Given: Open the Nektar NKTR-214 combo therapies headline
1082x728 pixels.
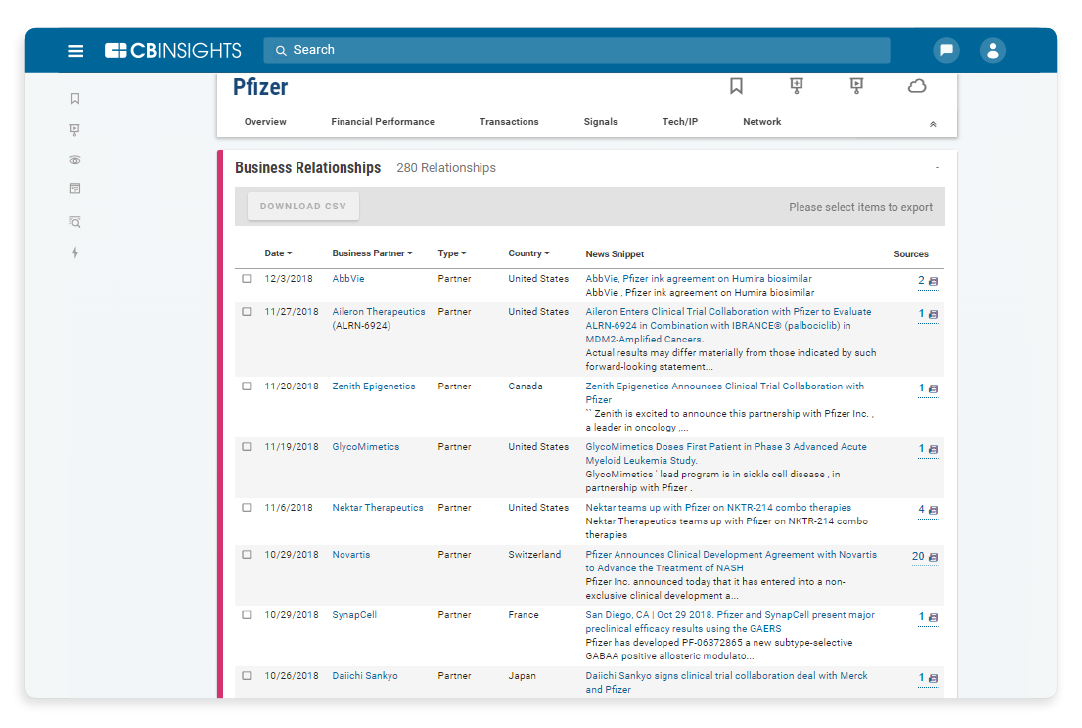Looking at the screenshot, I should pos(718,508).
